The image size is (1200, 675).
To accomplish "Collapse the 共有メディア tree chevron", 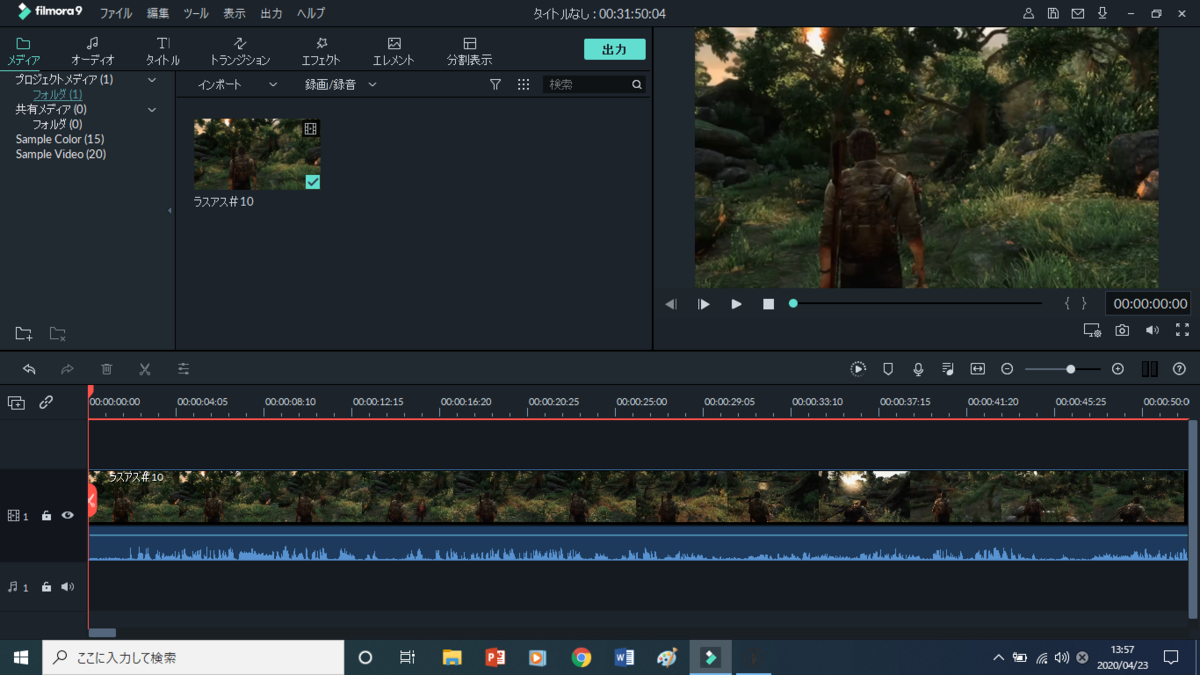I will click(x=152, y=110).
